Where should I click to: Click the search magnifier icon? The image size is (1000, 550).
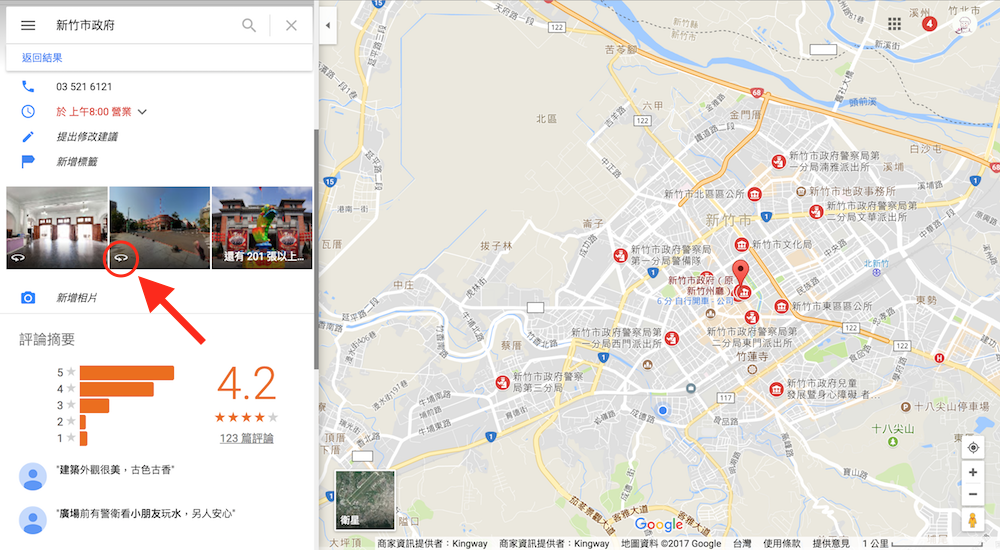pos(249,26)
